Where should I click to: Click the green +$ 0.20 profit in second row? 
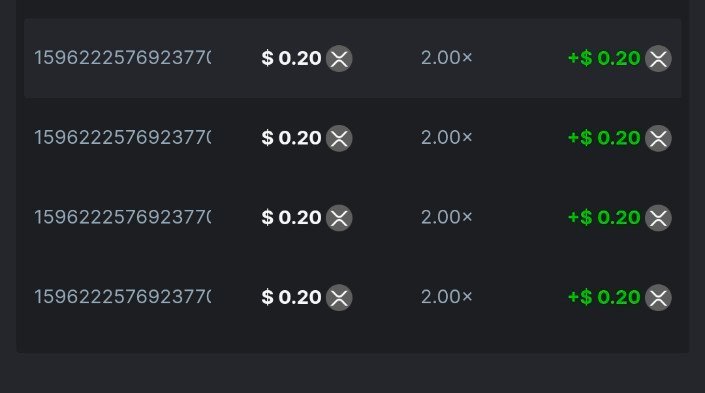tap(604, 138)
